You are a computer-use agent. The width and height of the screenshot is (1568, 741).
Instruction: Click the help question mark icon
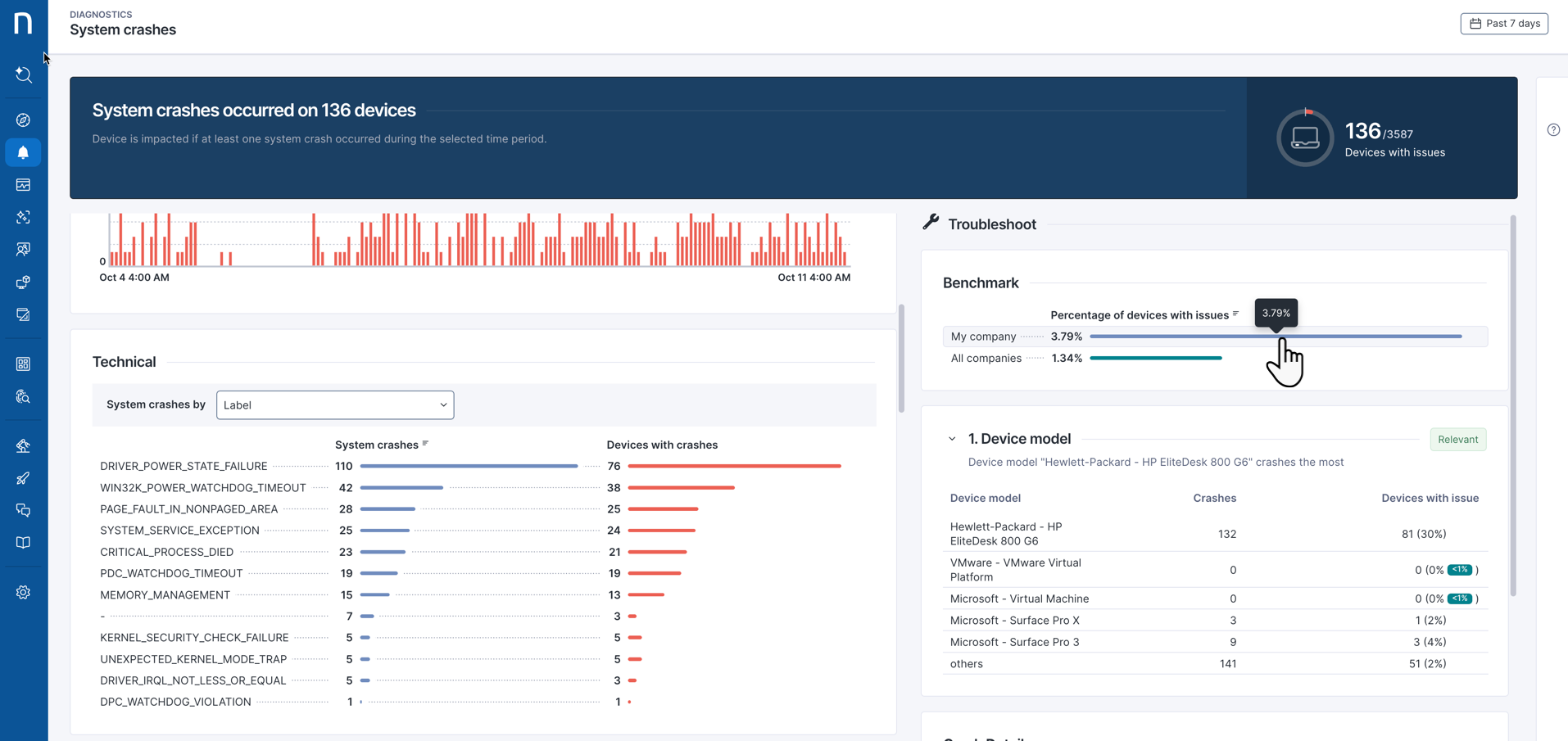[x=1553, y=130]
